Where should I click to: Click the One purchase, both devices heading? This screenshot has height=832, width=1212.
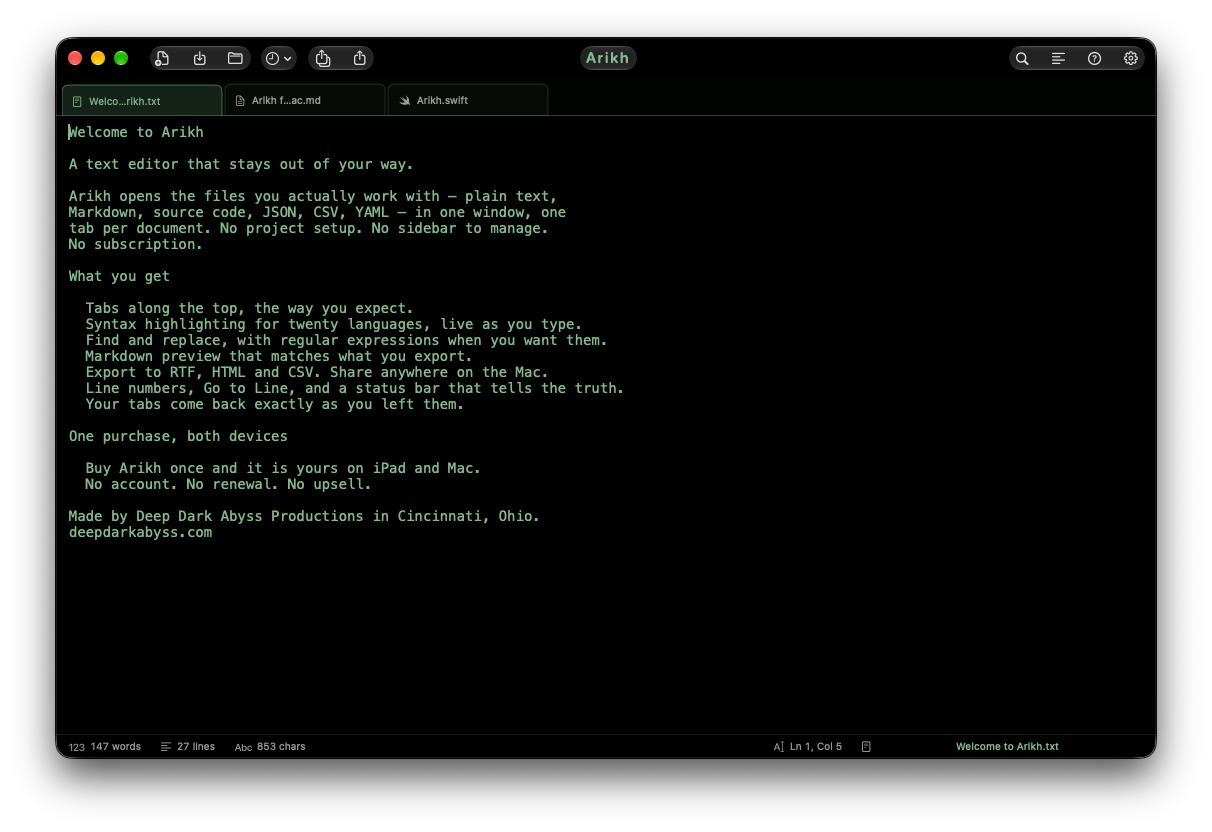(x=178, y=436)
